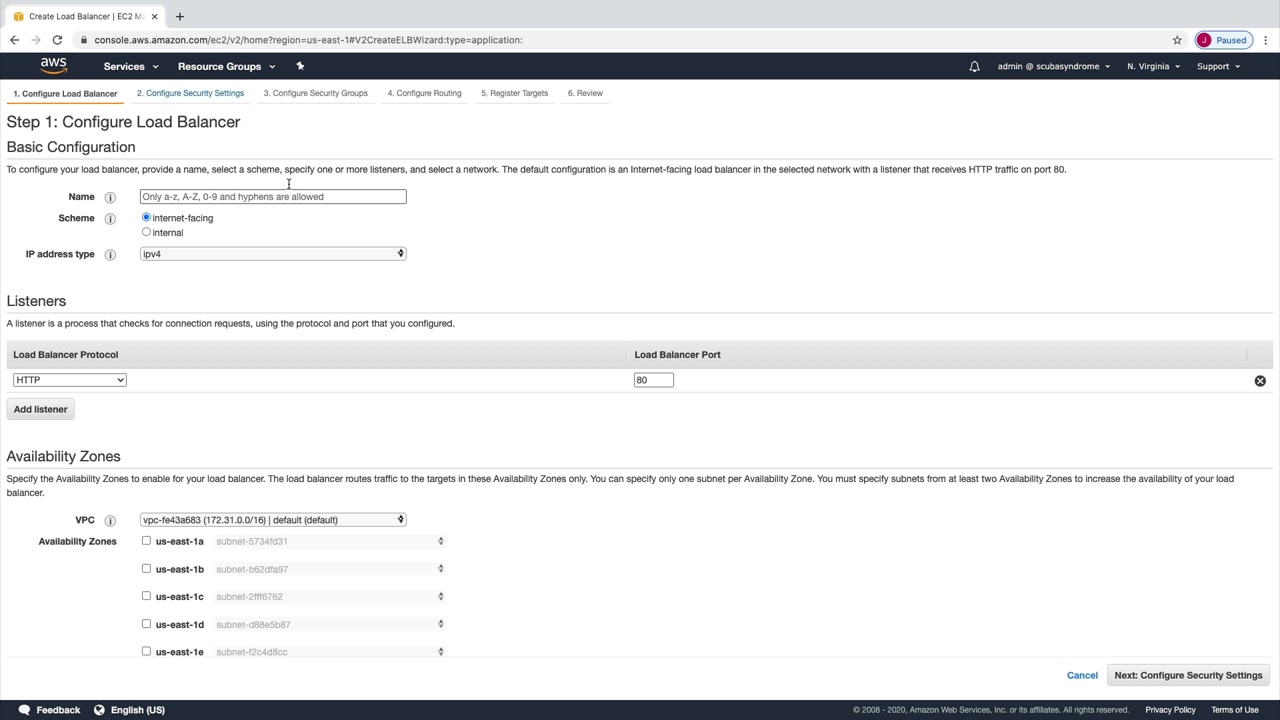The width and height of the screenshot is (1280, 720).
Task: Bookmark this page with the star icon
Action: tap(1177, 40)
